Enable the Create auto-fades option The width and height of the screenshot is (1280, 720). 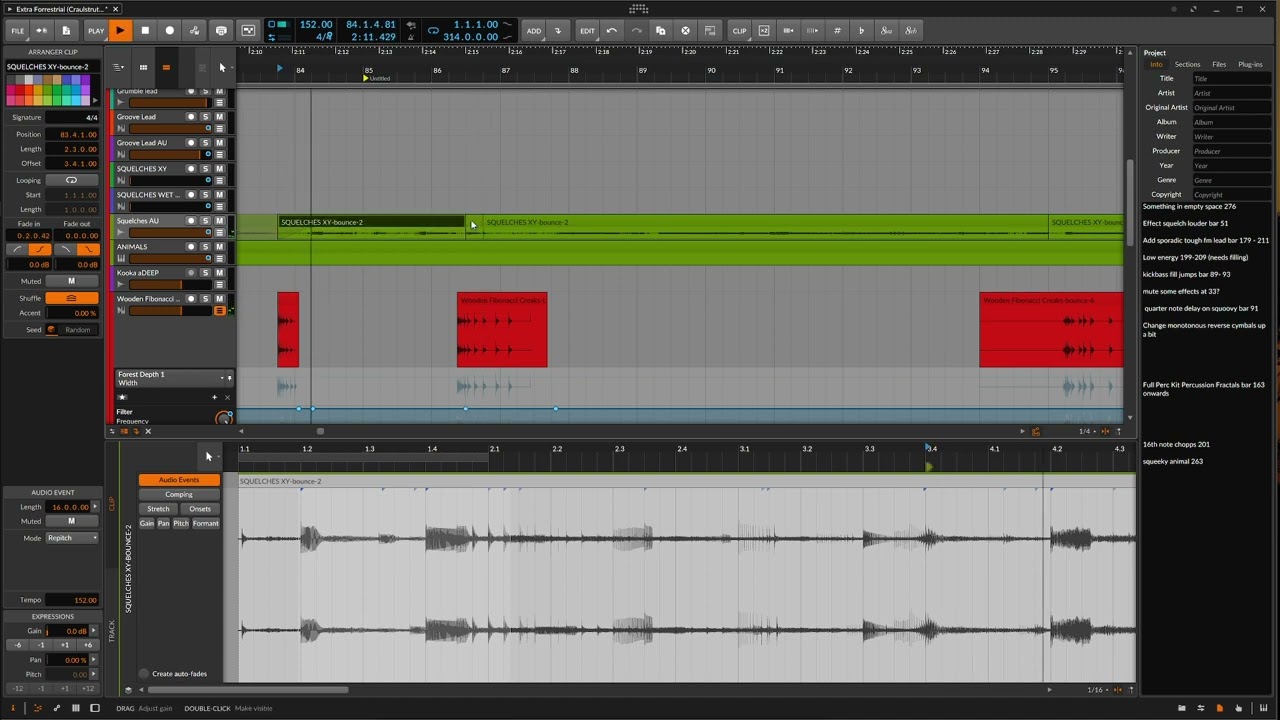click(143, 674)
